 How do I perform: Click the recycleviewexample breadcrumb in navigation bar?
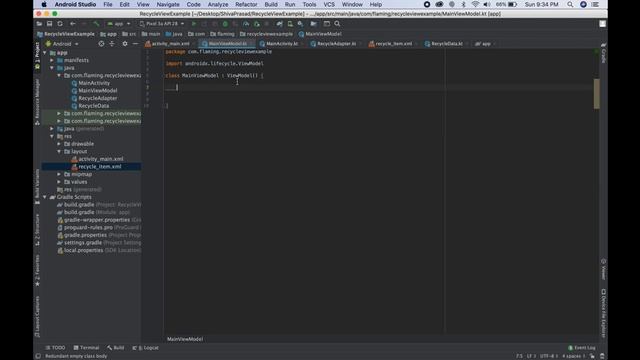(266, 34)
